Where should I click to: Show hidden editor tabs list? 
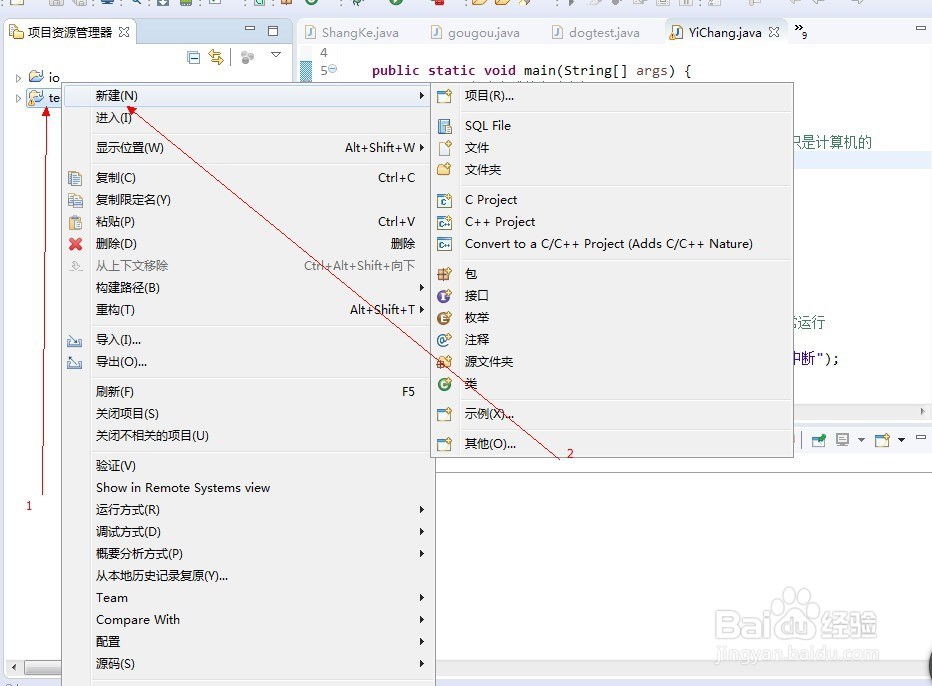[x=801, y=31]
